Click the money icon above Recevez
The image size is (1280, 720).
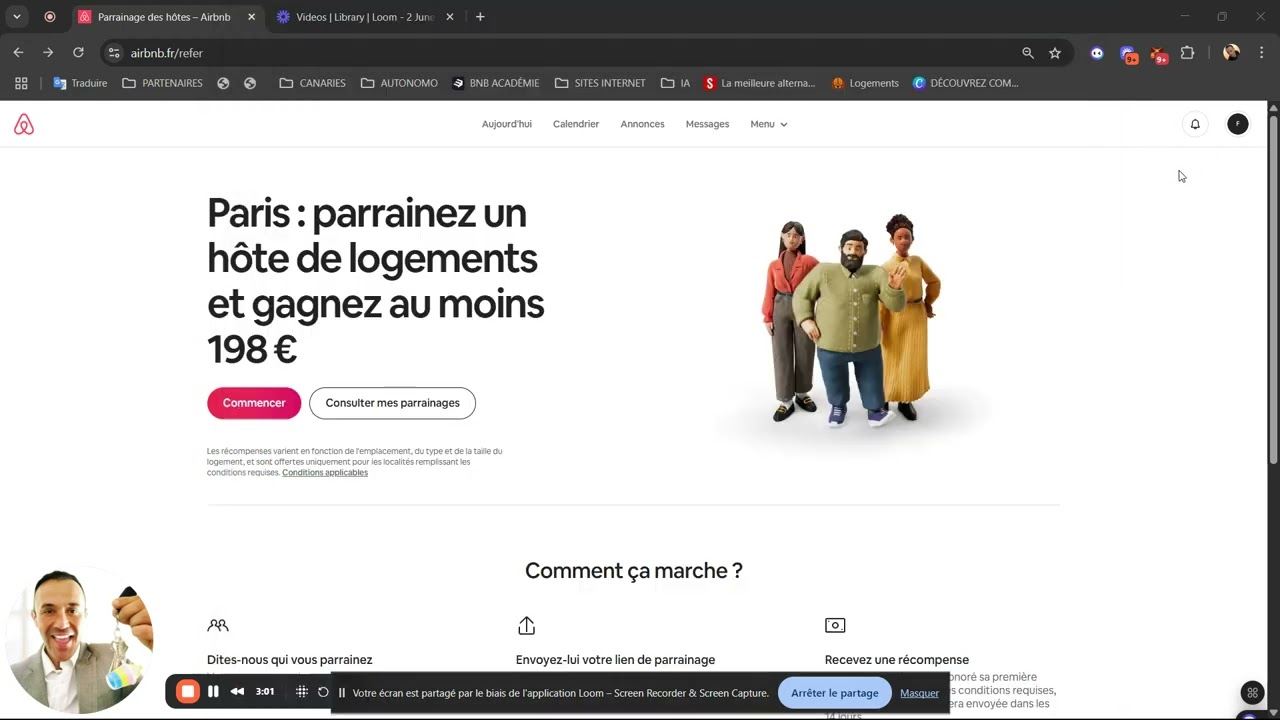(x=835, y=625)
